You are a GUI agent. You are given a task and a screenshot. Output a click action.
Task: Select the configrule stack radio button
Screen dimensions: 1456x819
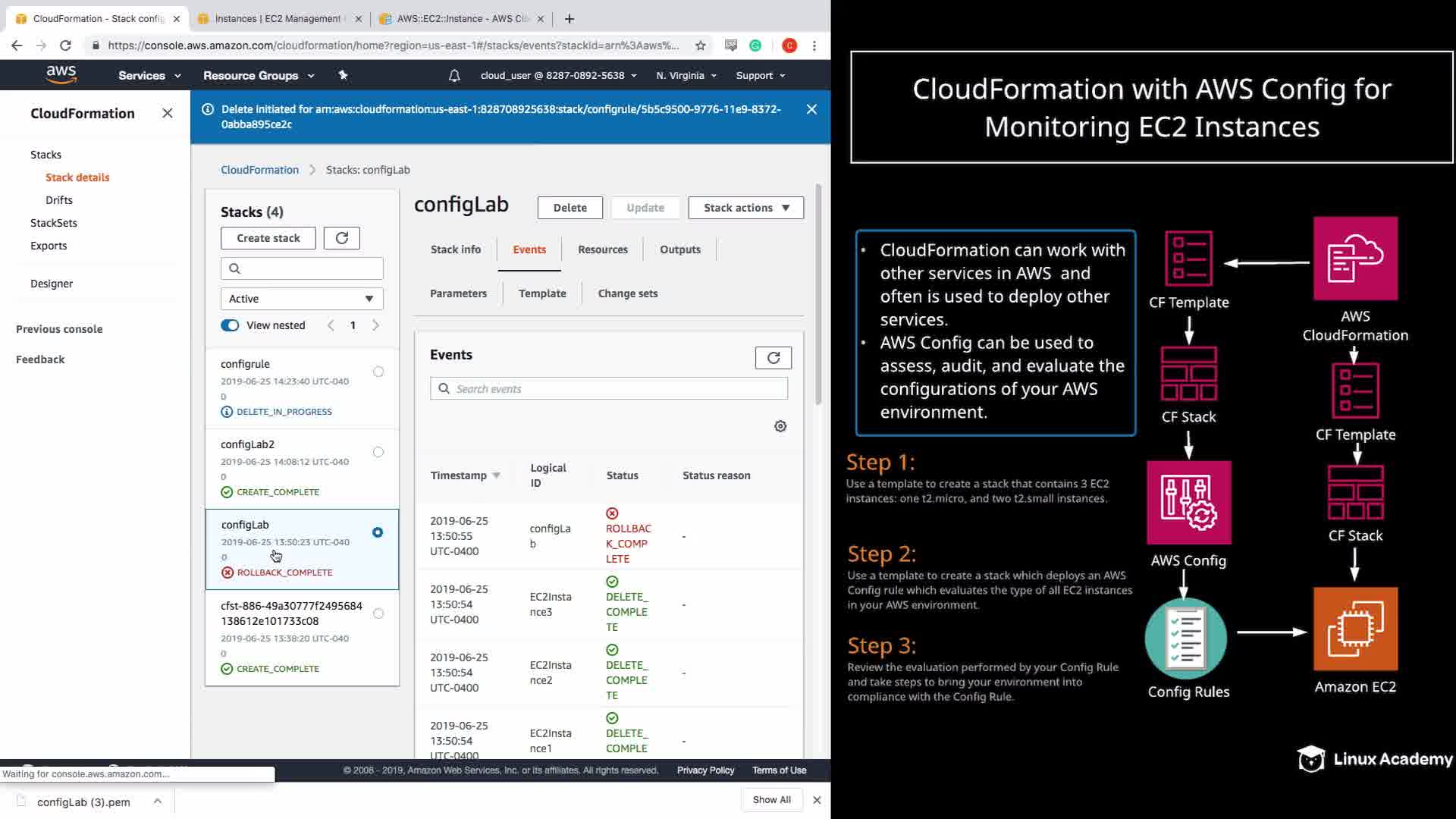pyautogui.click(x=378, y=372)
